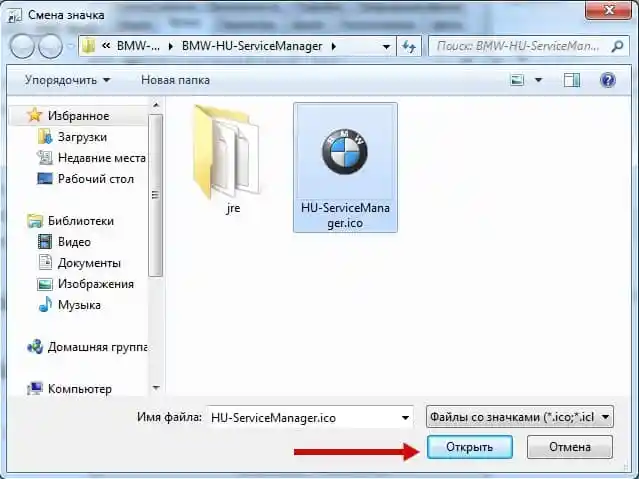Click the Библиотеки folder icon
The width and height of the screenshot is (639, 479).
click(35, 221)
